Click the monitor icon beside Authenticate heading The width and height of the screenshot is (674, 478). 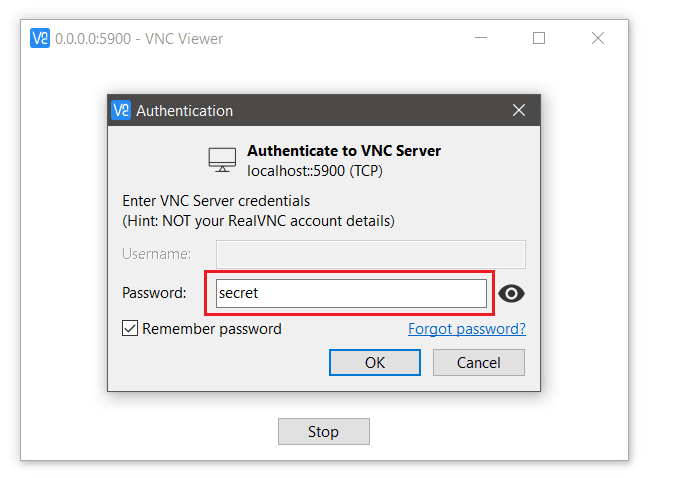point(222,160)
